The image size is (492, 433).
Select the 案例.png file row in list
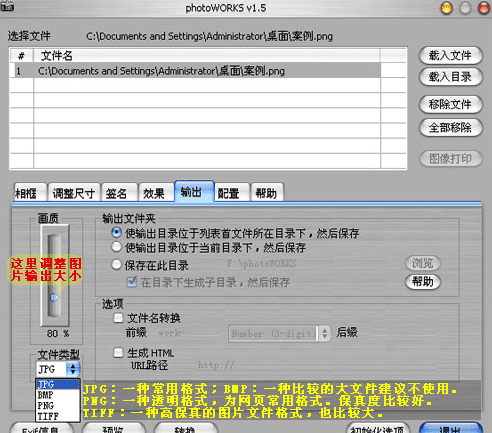[x=197, y=71]
